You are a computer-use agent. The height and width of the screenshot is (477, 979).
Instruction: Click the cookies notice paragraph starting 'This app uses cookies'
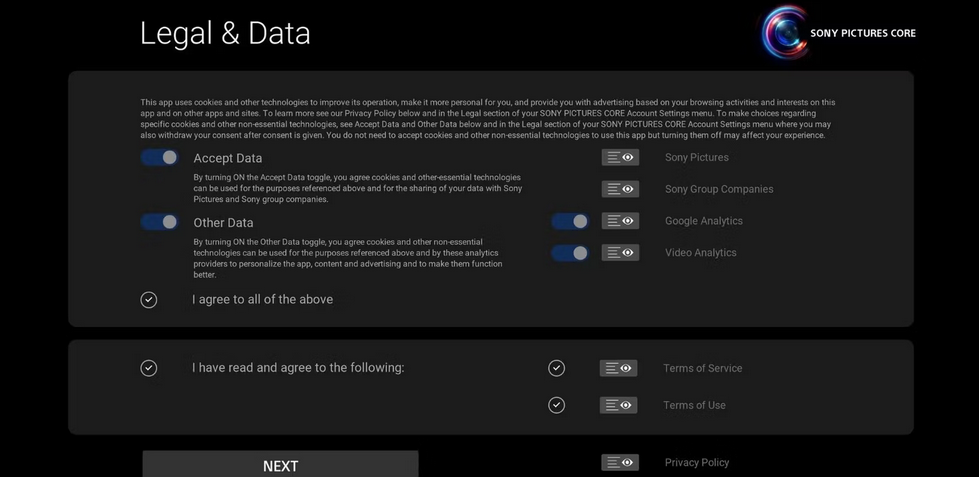click(x=488, y=119)
